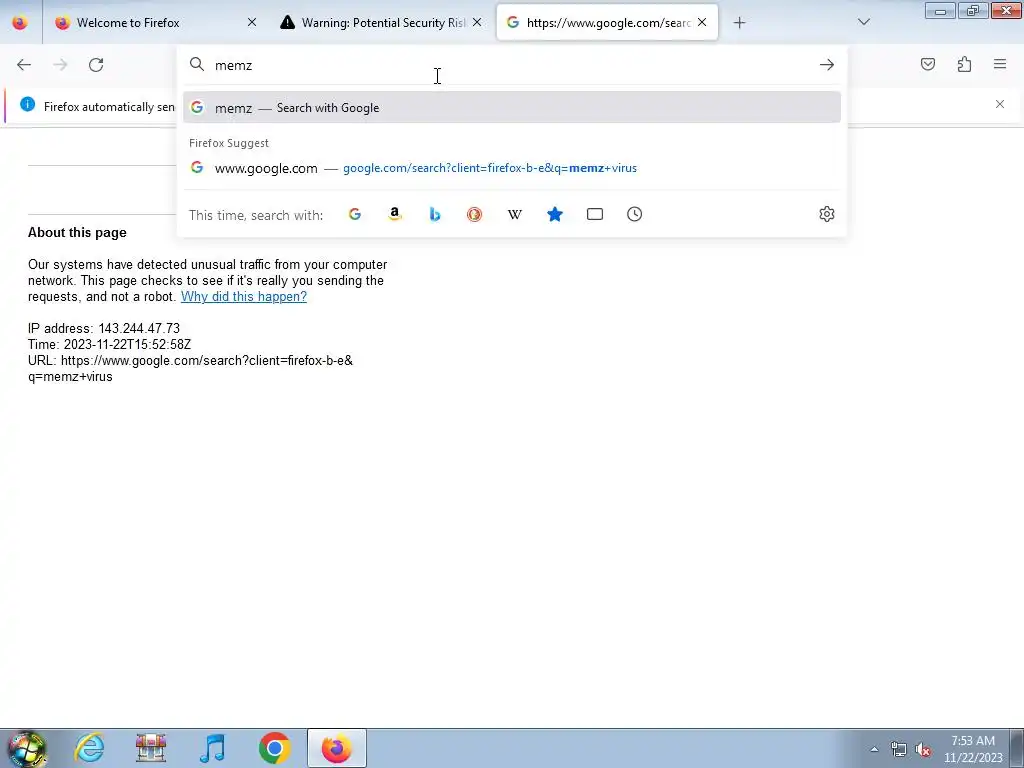This screenshot has height=768, width=1024.
Task: Search in History clock icon
Action: [634, 214]
